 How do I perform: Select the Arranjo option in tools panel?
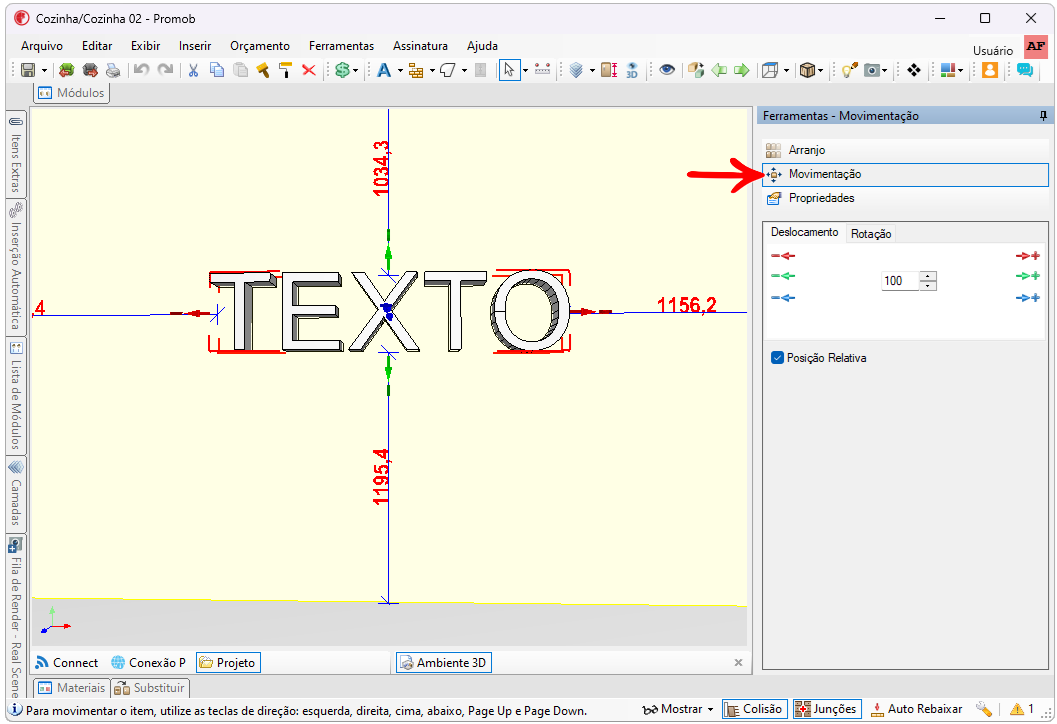[806, 150]
